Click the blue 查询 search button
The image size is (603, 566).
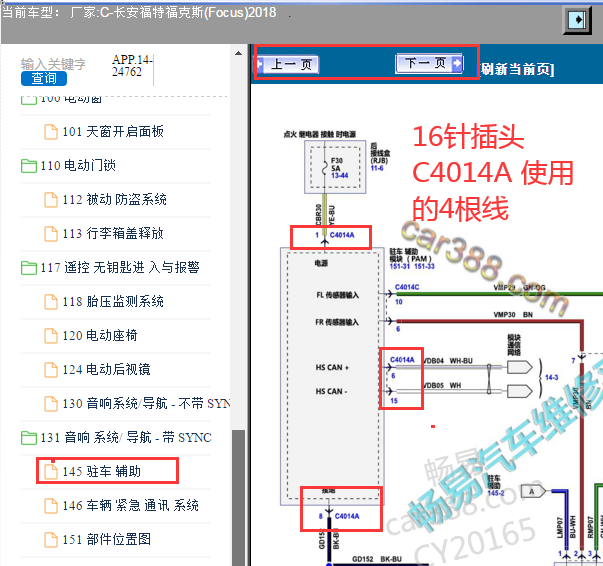click(x=44, y=78)
